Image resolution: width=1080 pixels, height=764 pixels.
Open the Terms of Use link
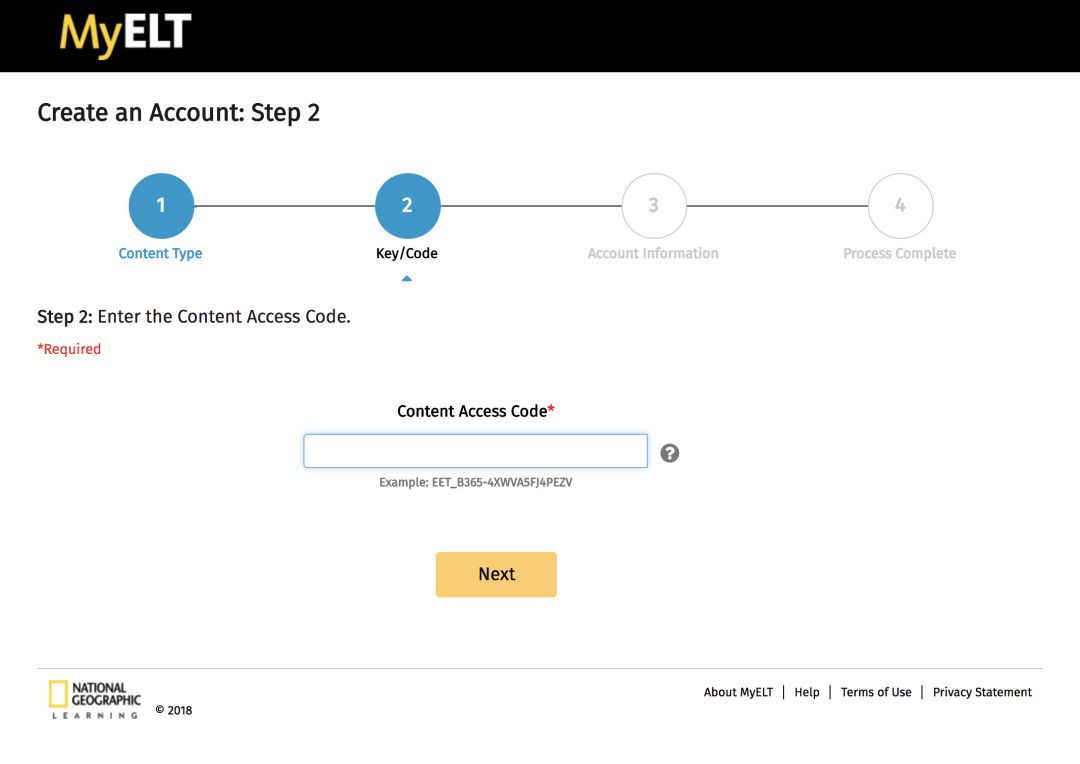pyautogui.click(x=875, y=692)
